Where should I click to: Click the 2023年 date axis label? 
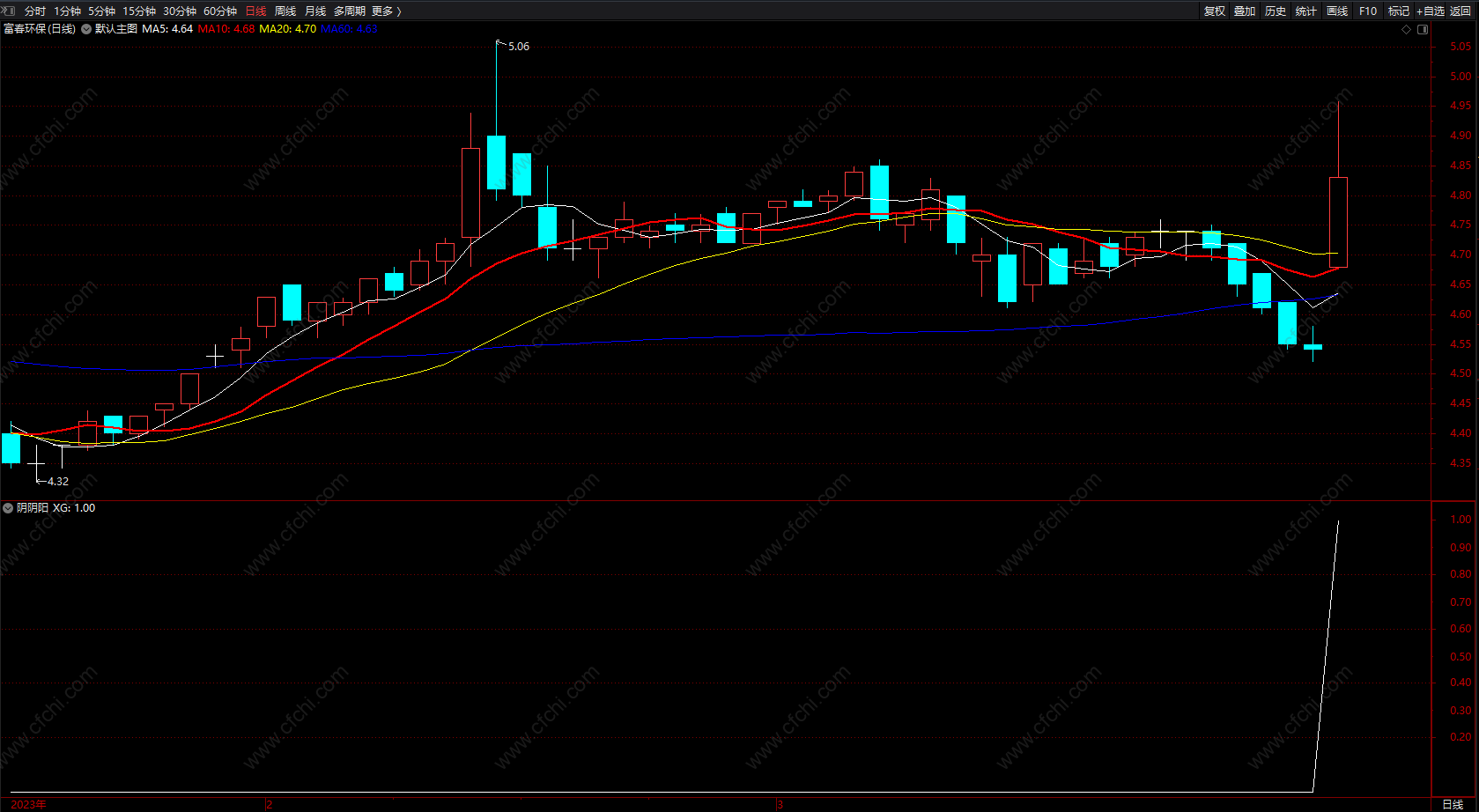[28, 805]
